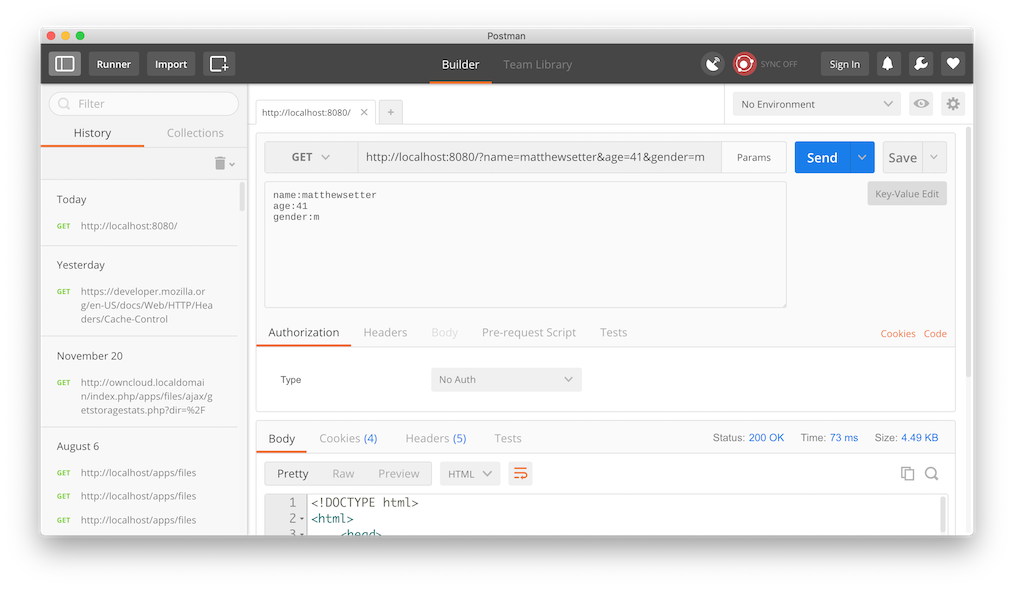Switch to the Builder tab
This screenshot has height=589, width=1014.
[x=460, y=65]
